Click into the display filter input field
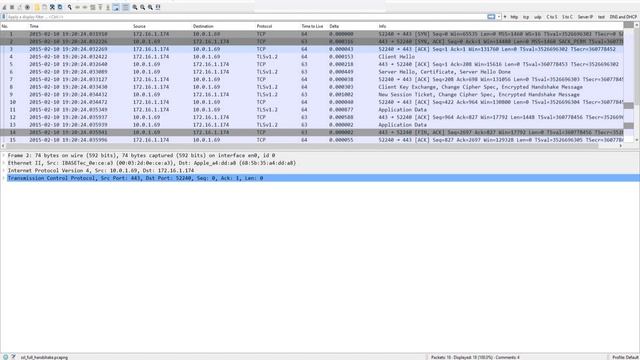 247,17
